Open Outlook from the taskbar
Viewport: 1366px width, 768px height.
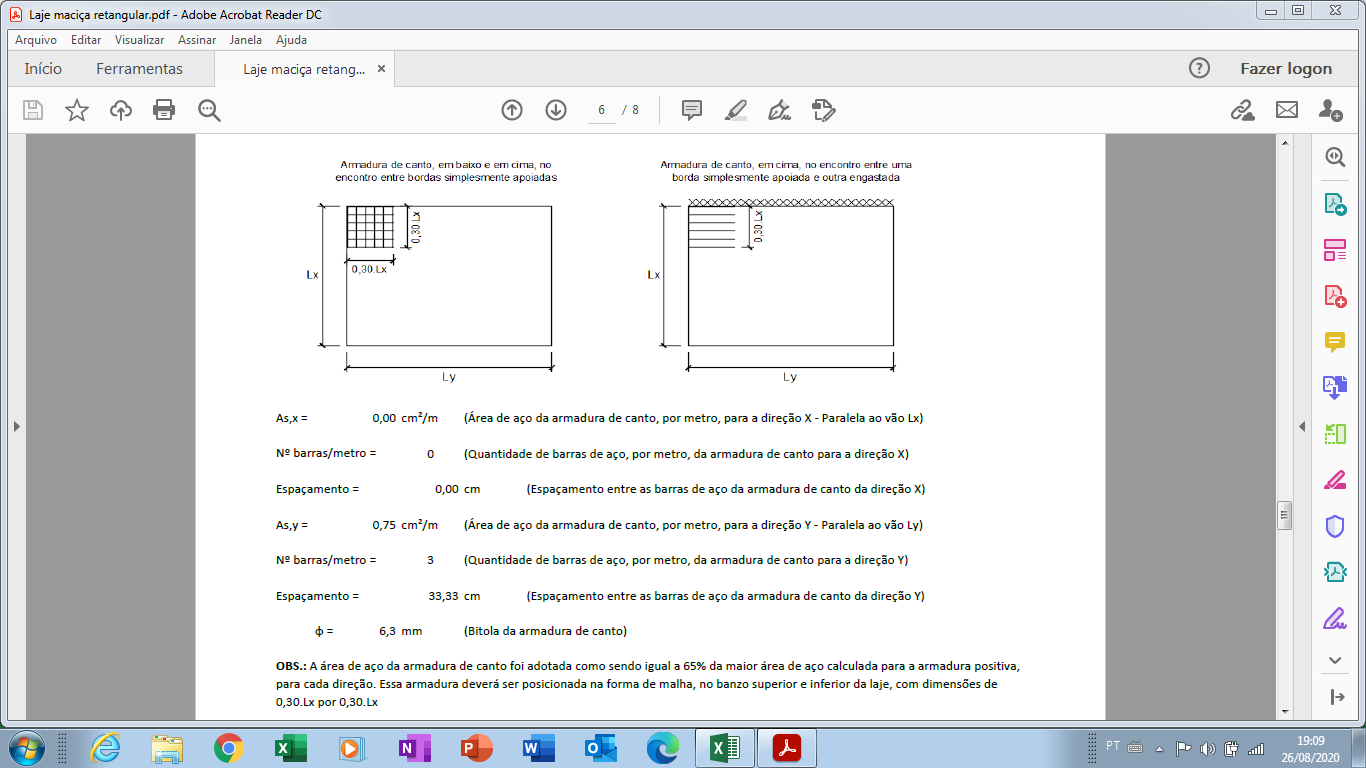(x=600, y=748)
